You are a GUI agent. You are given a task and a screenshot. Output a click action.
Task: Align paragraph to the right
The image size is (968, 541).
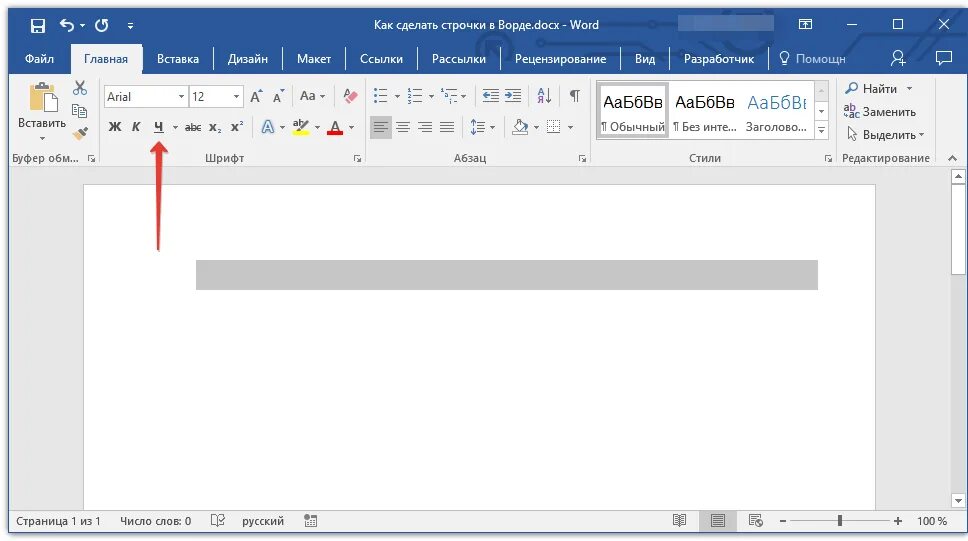coord(425,127)
